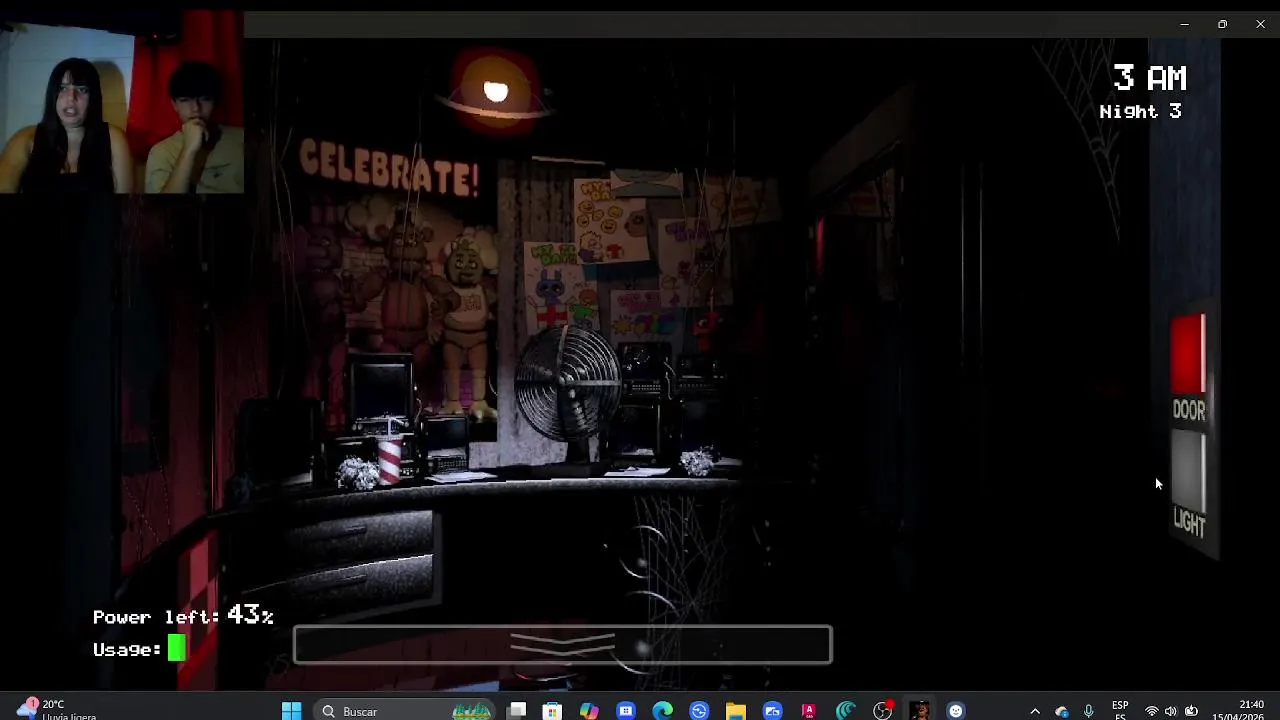Open the camera monitor flip bar
This screenshot has width=1280, height=720.
click(x=562, y=645)
